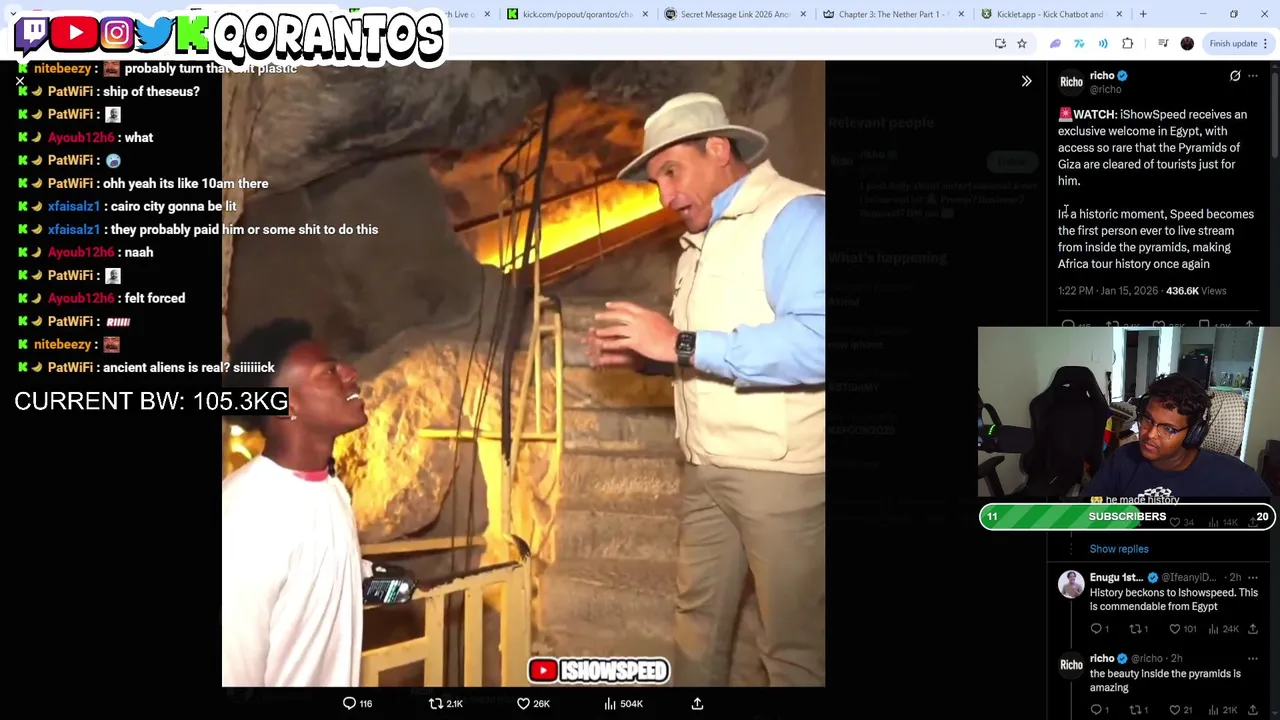This screenshot has width=1280, height=720.
Task: Share the video tweet via upload icon
Action: (697, 704)
